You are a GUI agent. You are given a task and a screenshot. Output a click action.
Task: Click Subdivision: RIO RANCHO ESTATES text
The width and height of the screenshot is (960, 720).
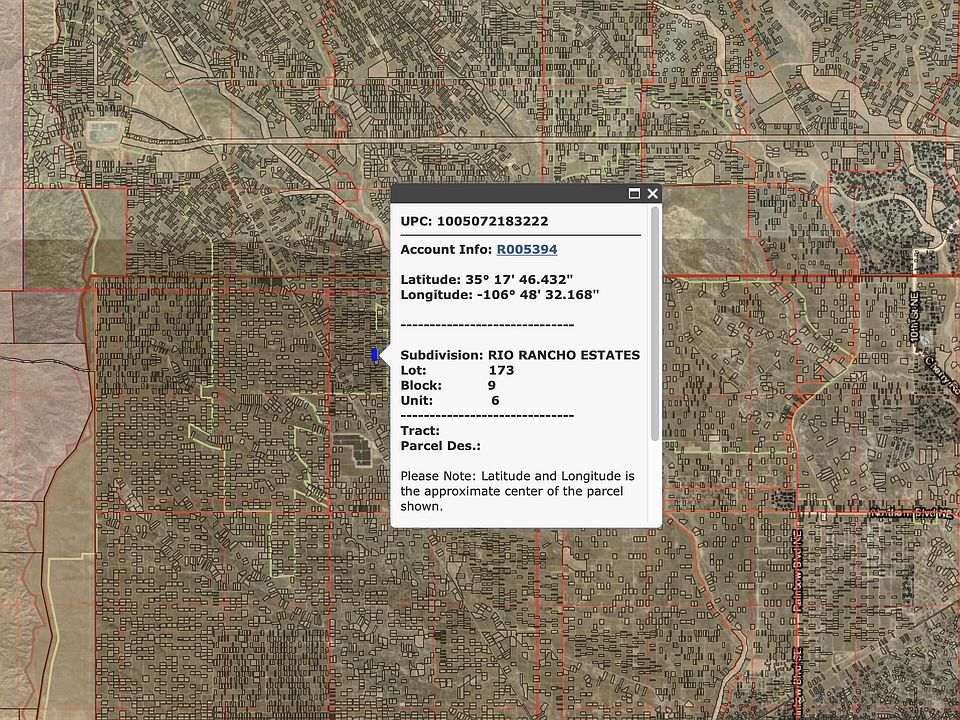[x=520, y=355]
